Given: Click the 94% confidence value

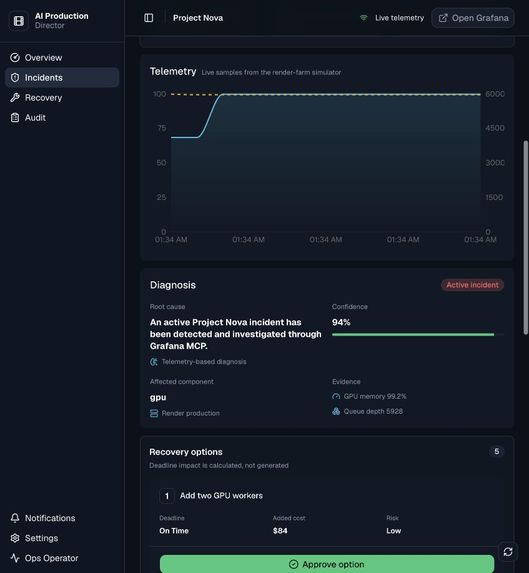Looking at the screenshot, I should click(x=341, y=322).
